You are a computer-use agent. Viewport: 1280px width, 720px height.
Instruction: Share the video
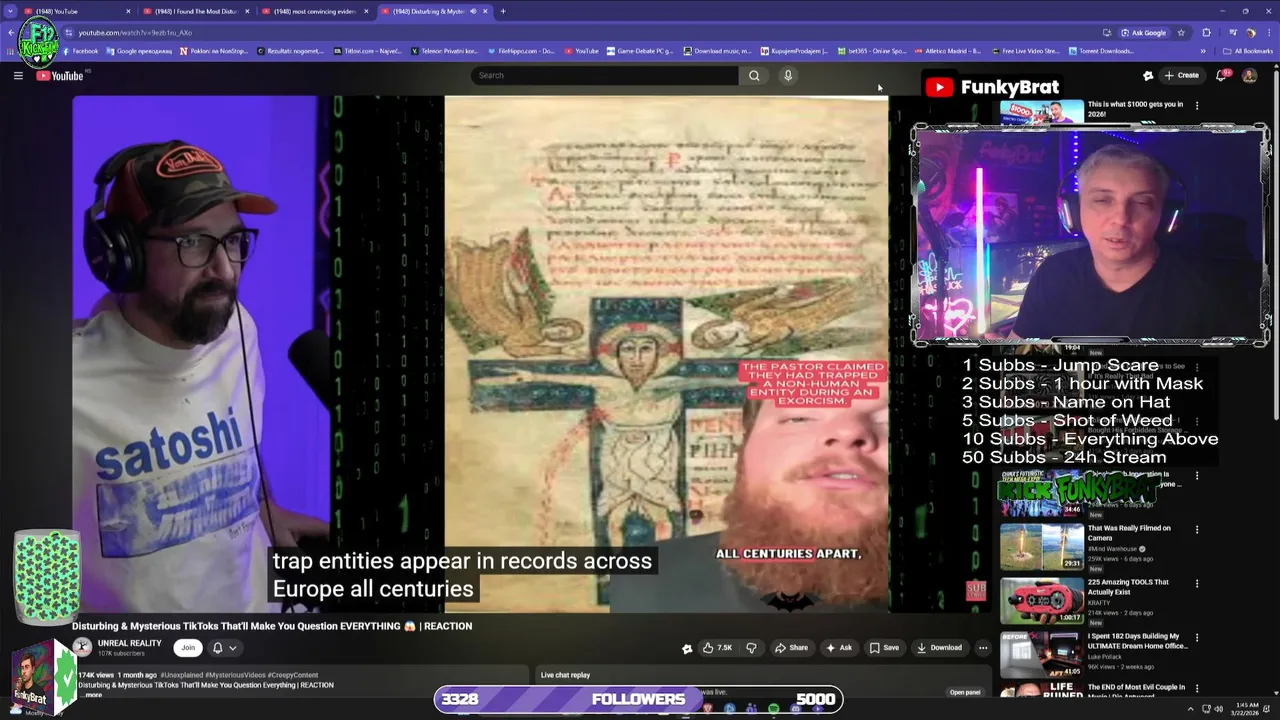791,647
